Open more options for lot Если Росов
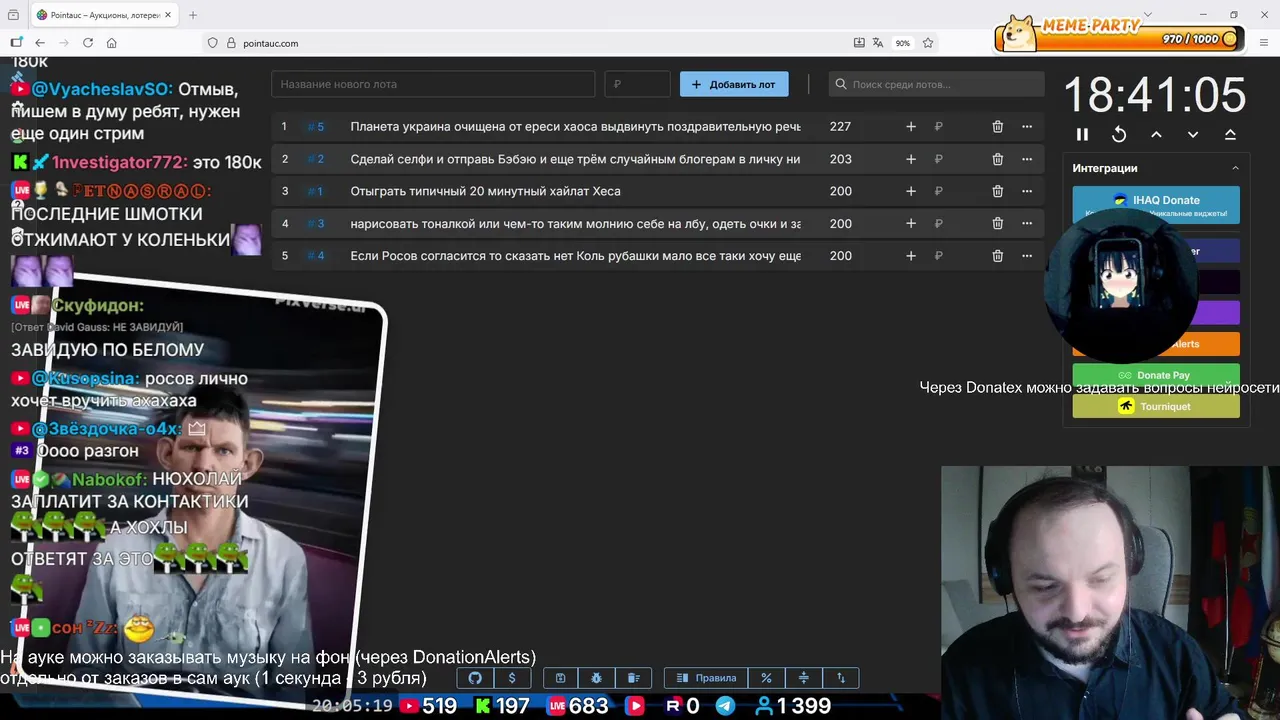The image size is (1280, 720). (x=1026, y=256)
